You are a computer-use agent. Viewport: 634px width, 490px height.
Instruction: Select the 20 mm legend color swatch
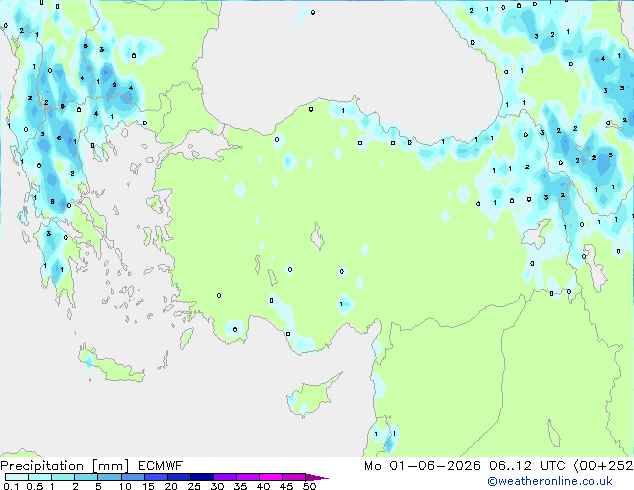[x=178, y=477]
